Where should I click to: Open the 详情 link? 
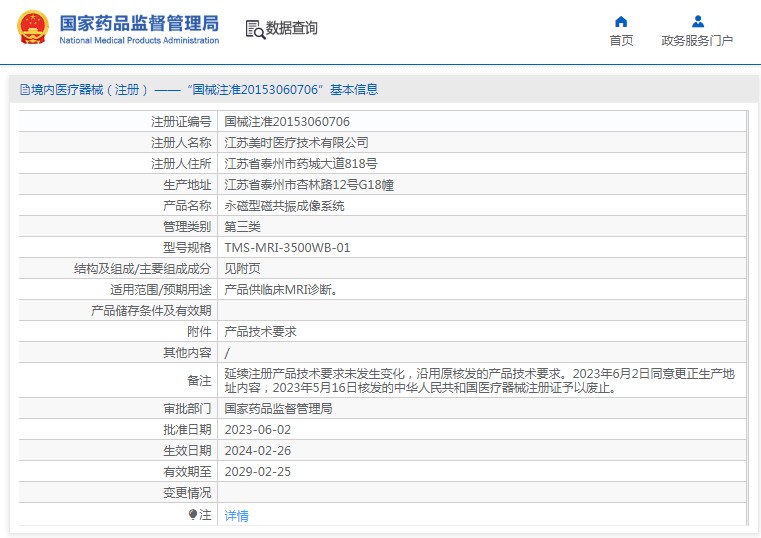pos(236,516)
